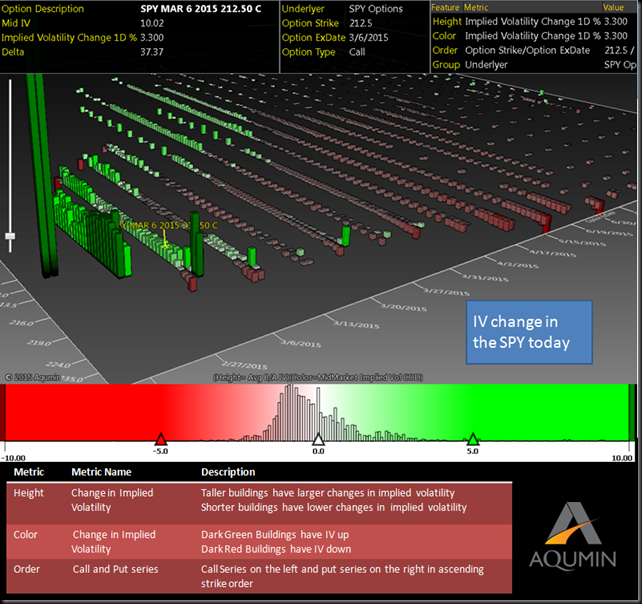Image resolution: width=642 pixels, height=604 pixels.
Task: Click the 224.0 strike axis label
Action: (x=58, y=364)
